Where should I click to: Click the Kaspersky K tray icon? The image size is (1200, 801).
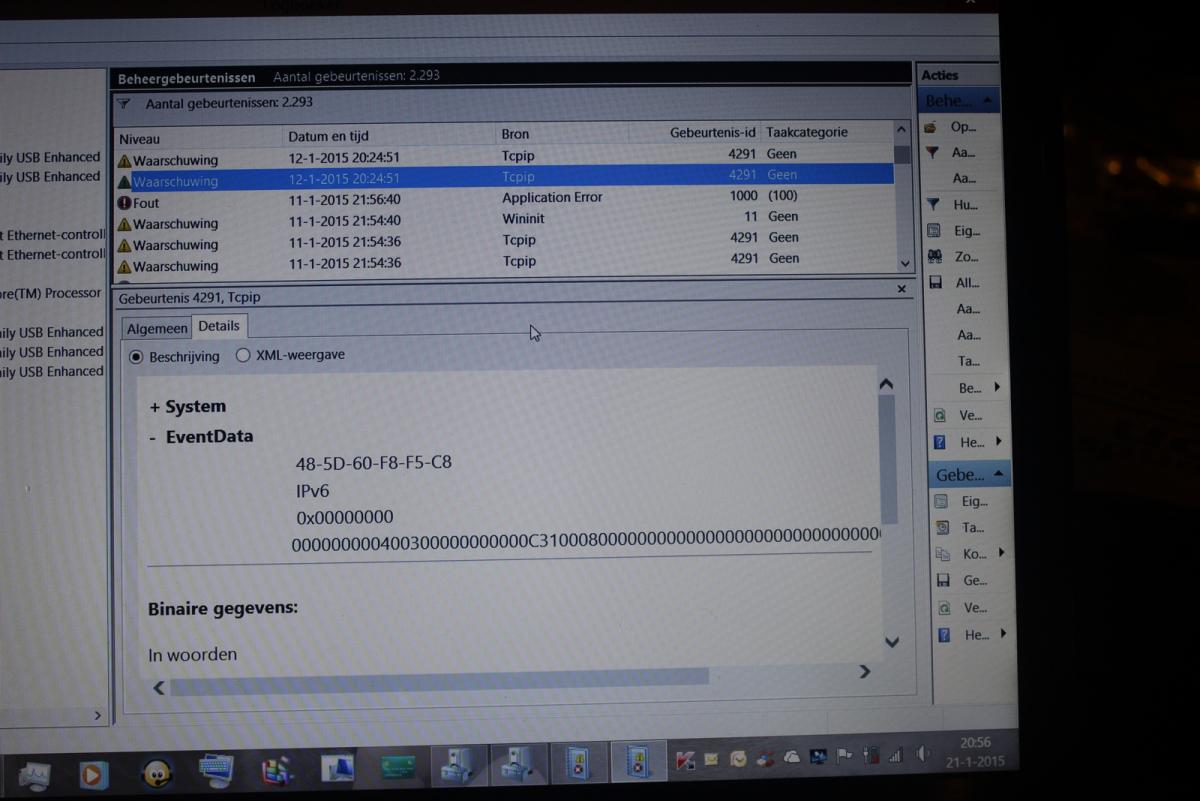click(686, 760)
